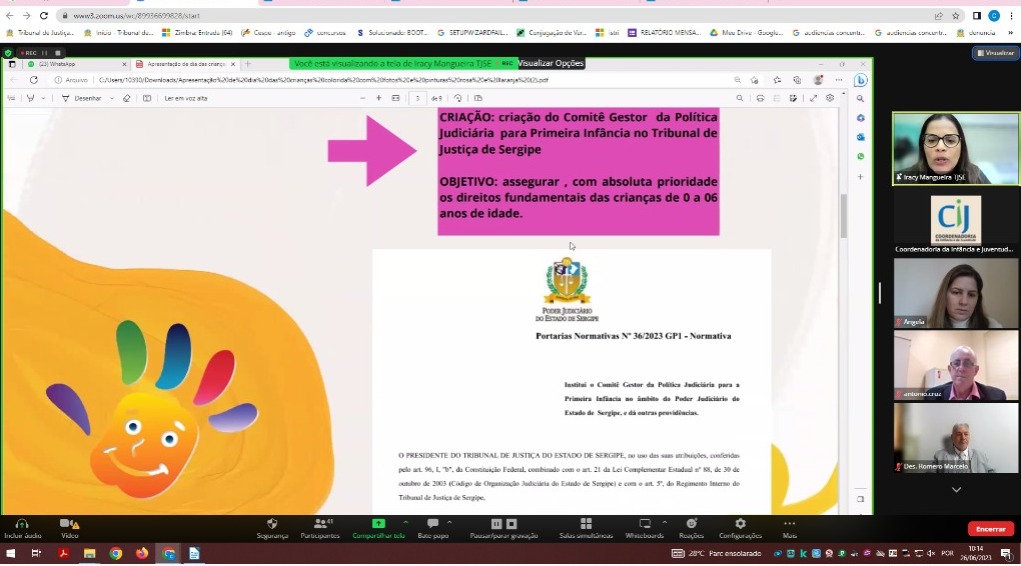
Task: Click the red Encerrar button
Action: coord(990,528)
